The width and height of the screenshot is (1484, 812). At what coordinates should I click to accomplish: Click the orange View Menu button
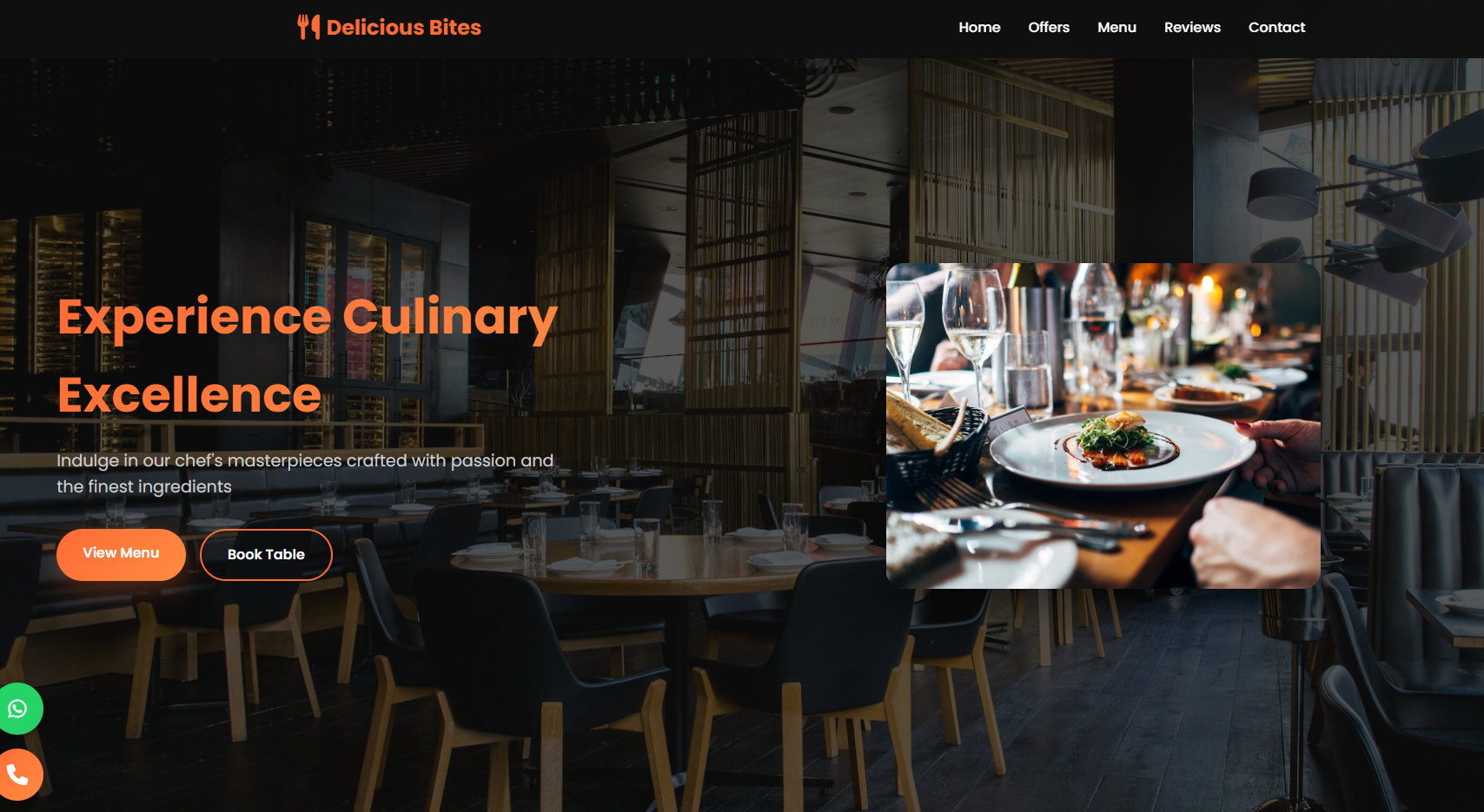pos(121,554)
